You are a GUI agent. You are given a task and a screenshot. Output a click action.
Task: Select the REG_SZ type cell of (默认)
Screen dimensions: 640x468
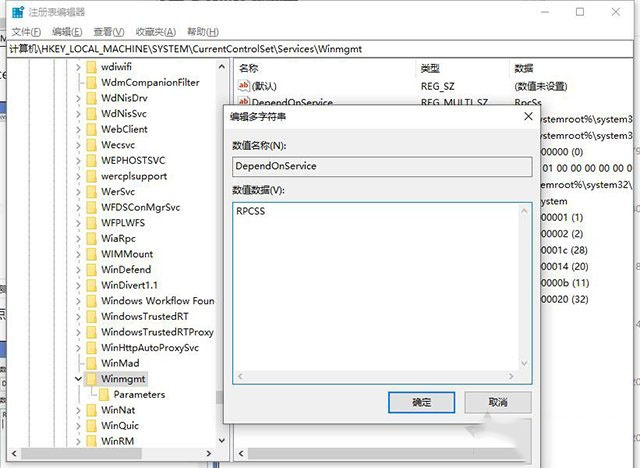coord(438,86)
